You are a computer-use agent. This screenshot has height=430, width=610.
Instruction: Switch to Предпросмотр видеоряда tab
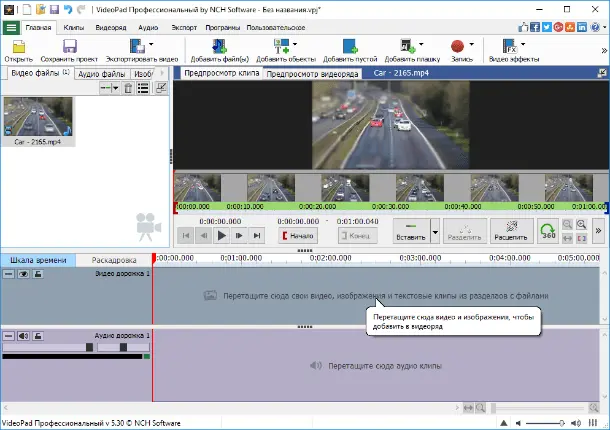[312, 74]
